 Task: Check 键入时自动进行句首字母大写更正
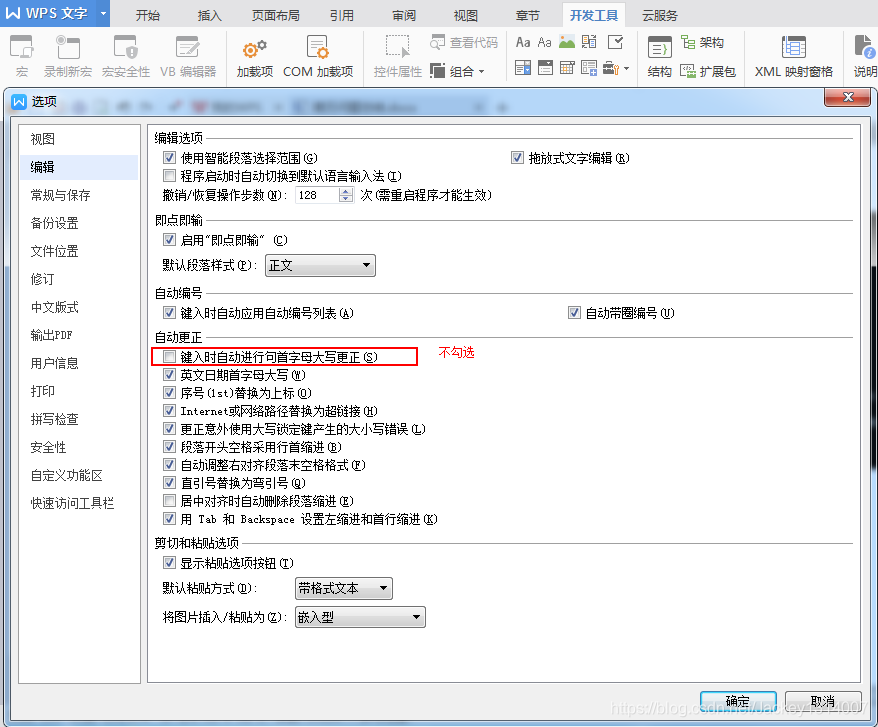point(169,357)
